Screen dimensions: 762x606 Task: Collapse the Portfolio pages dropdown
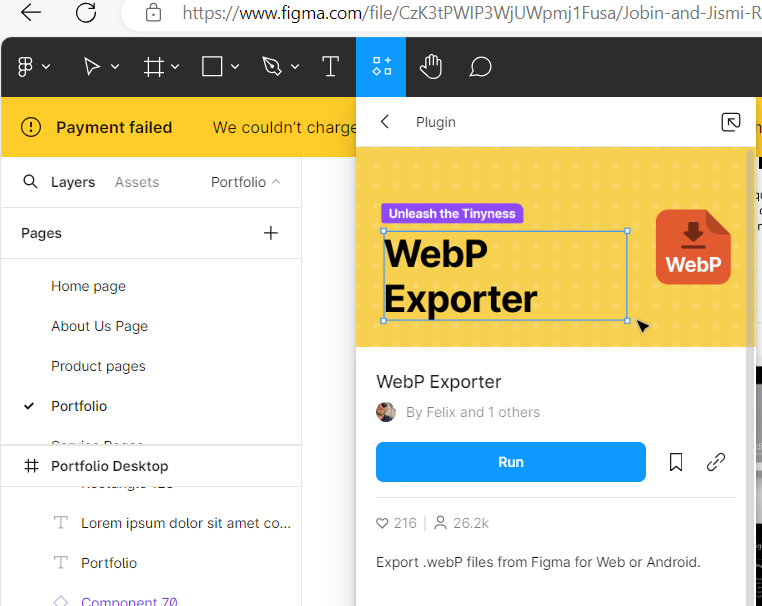click(x=246, y=182)
